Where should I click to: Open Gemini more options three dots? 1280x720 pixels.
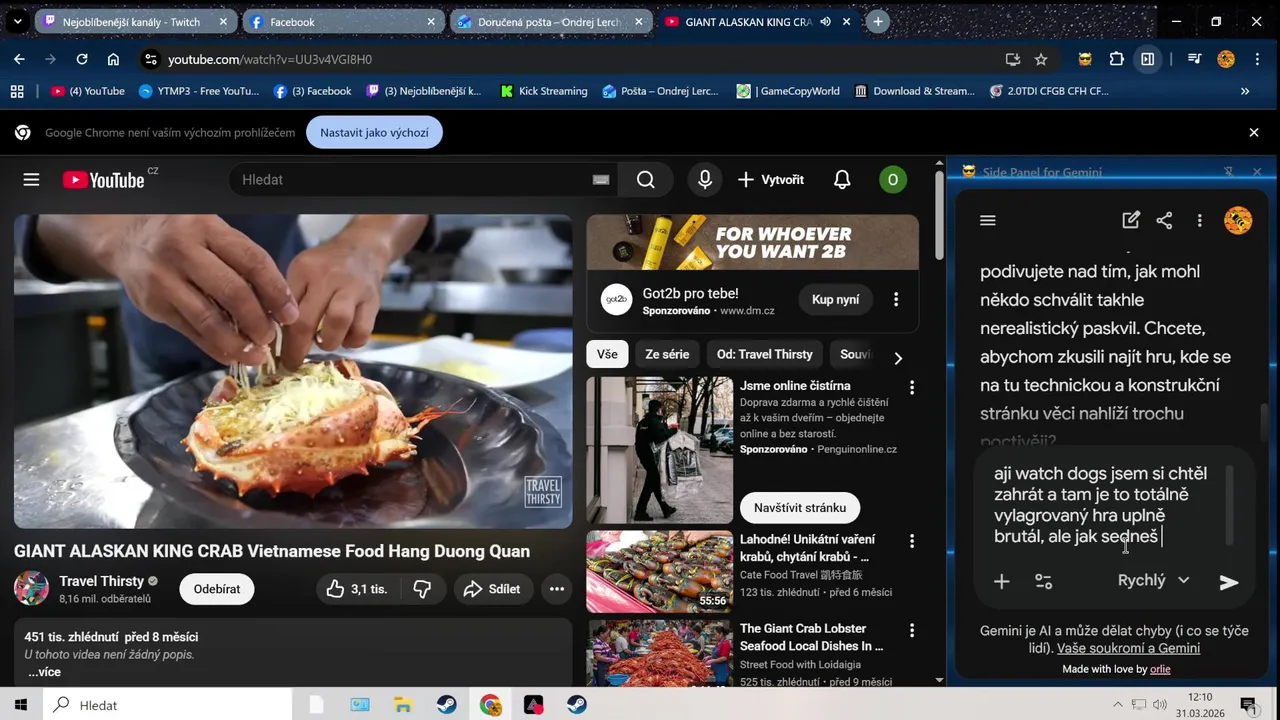tap(1199, 221)
